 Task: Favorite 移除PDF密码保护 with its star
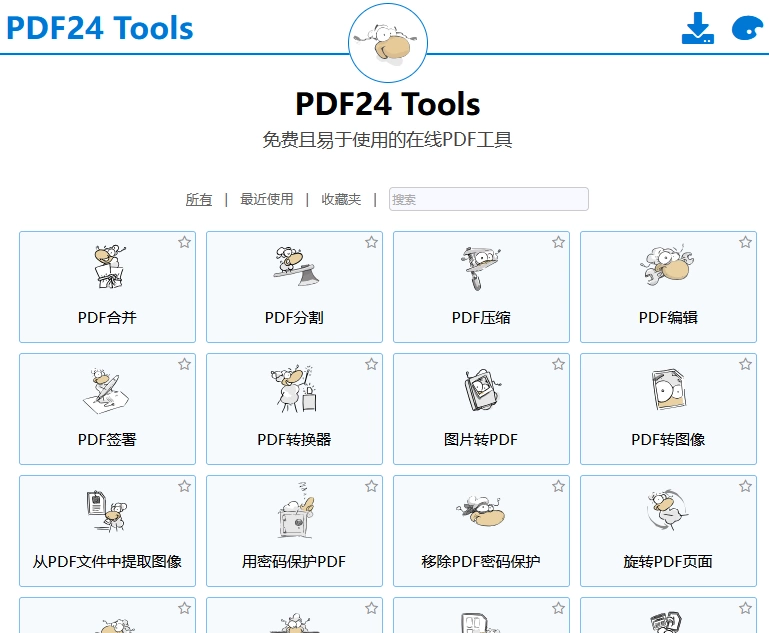pos(558,486)
